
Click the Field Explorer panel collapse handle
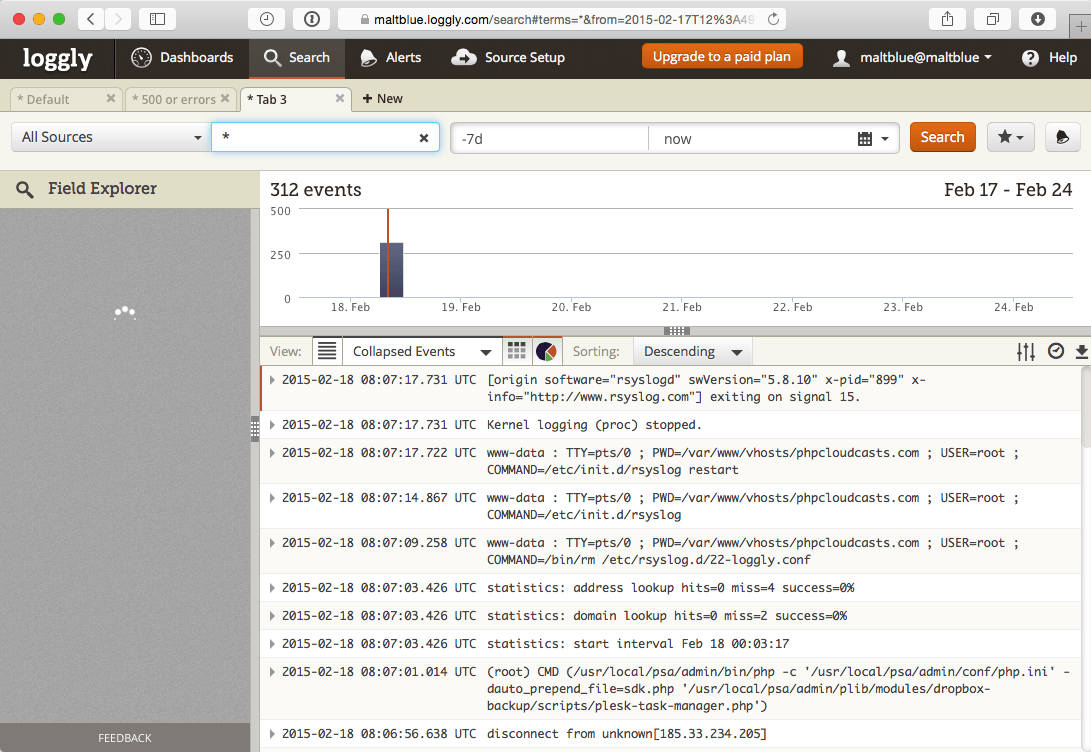[x=255, y=429]
